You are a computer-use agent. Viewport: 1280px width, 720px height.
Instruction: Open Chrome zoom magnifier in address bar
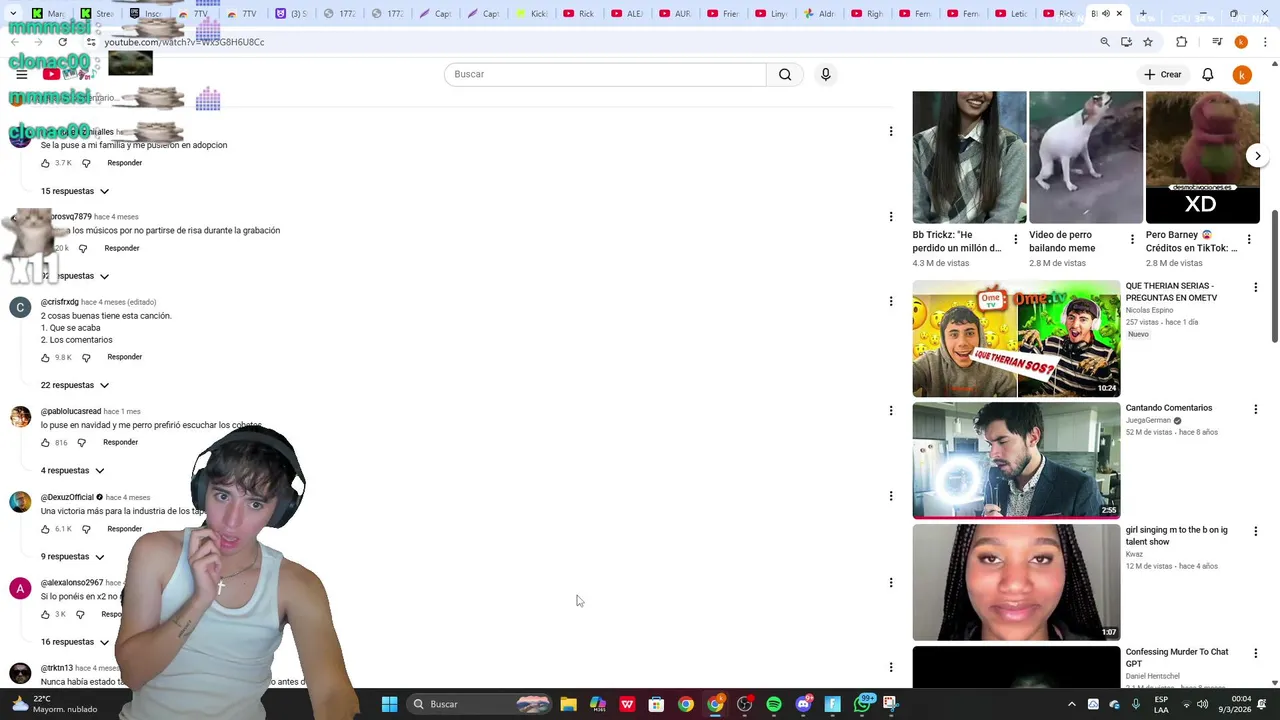1105,42
